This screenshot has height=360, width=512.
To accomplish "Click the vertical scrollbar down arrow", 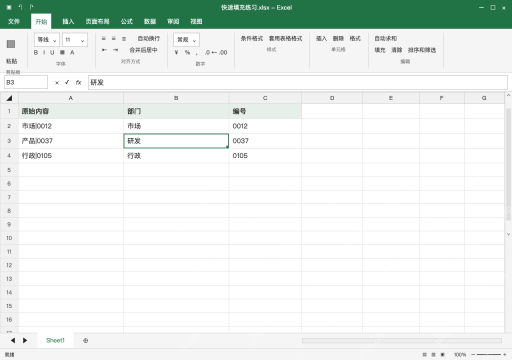I will point(508,234).
